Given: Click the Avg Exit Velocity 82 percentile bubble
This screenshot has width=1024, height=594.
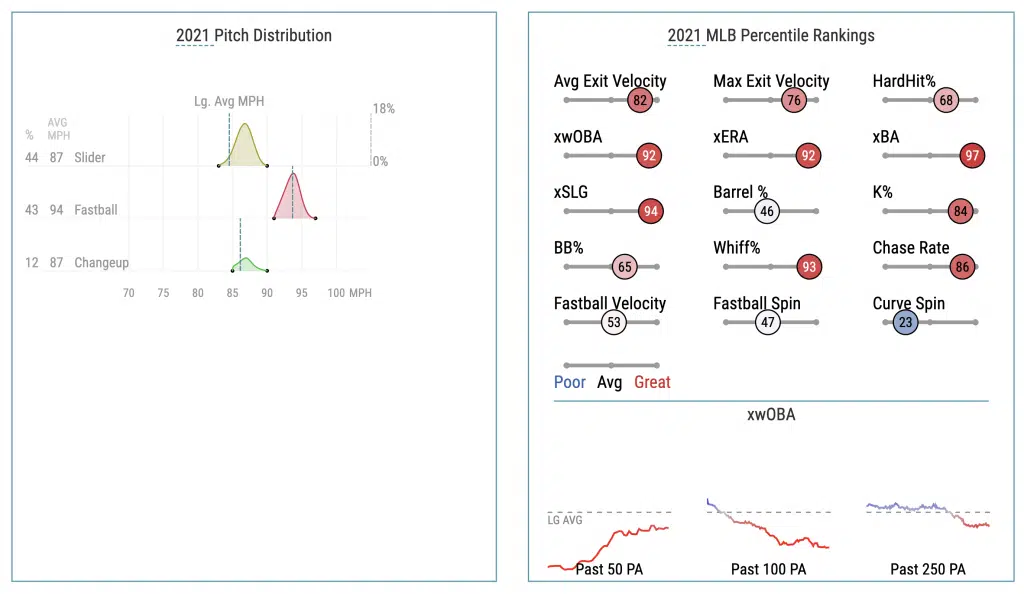Looking at the screenshot, I should pyautogui.click(x=640, y=100).
